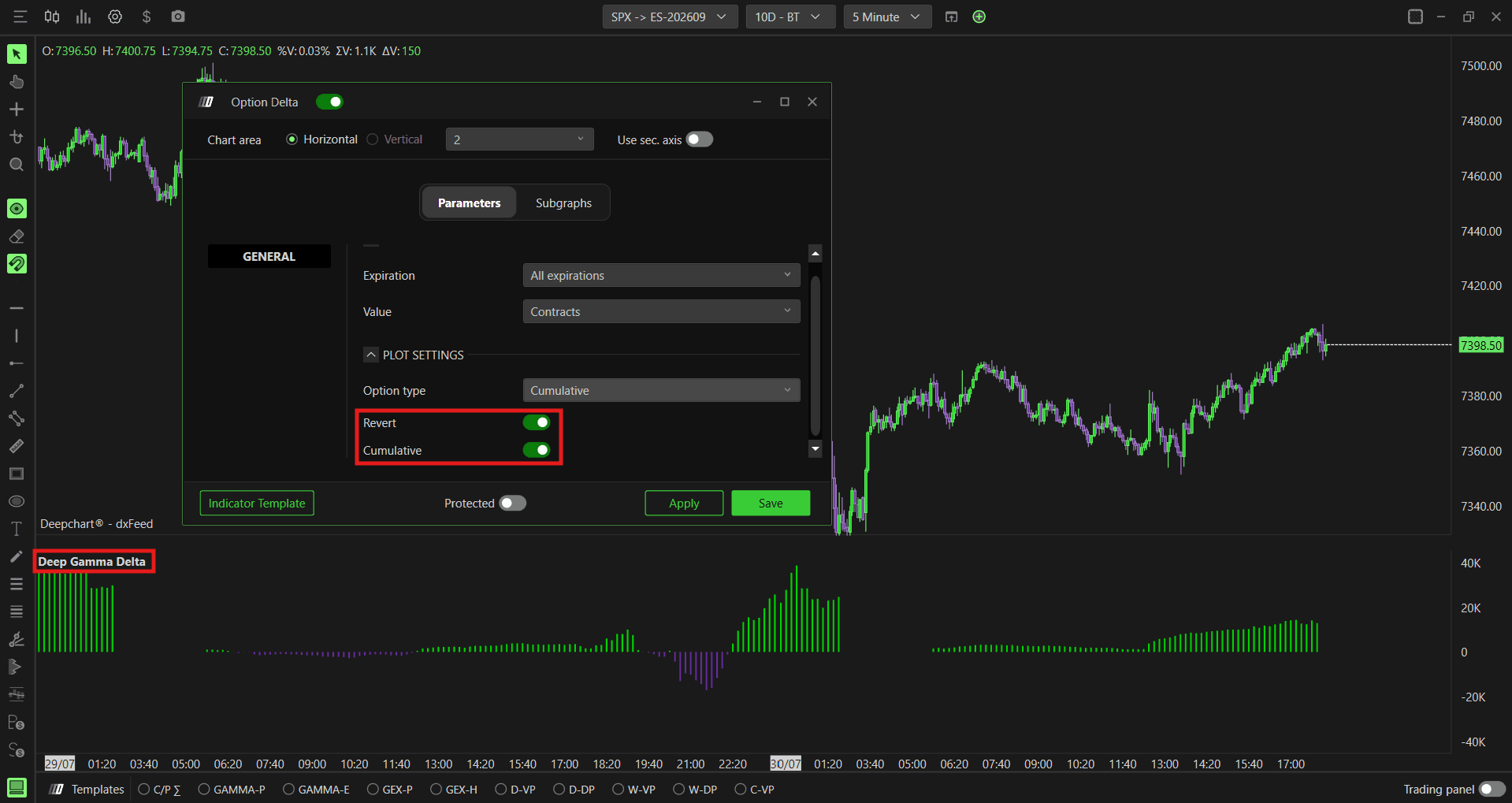Viewport: 1512px width, 803px height.
Task: Click the detach window icon in top bar
Action: pyautogui.click(x=952, y=17)
